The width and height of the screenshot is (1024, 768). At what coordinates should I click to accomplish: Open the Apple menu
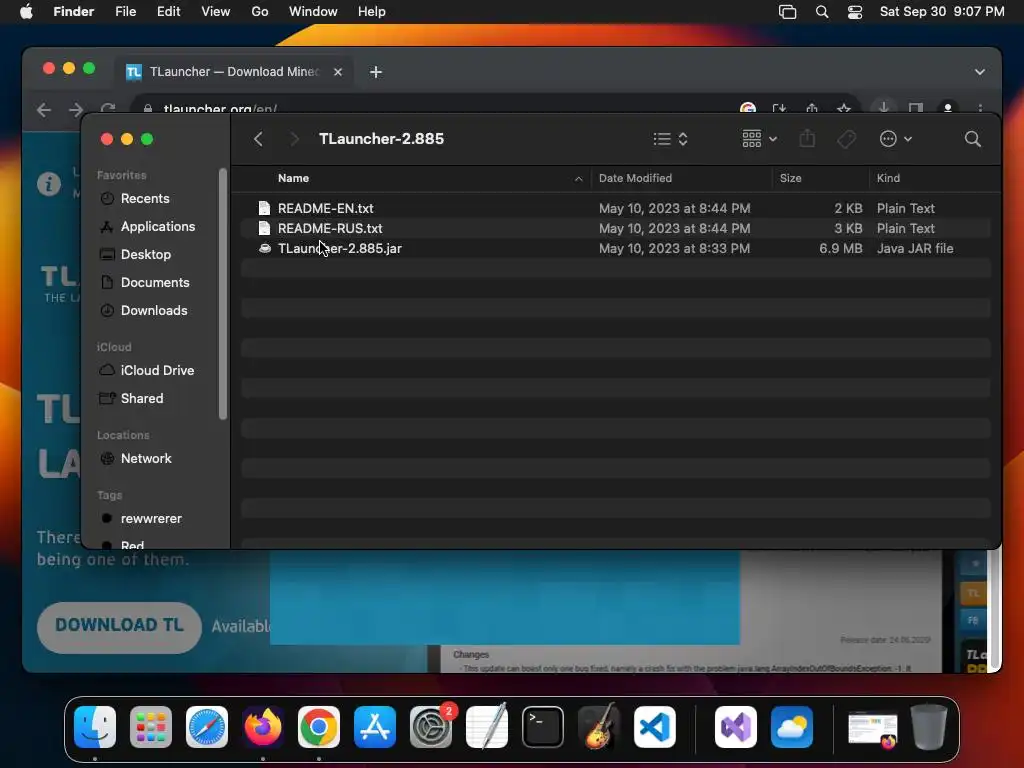click(x=26, y=12)
